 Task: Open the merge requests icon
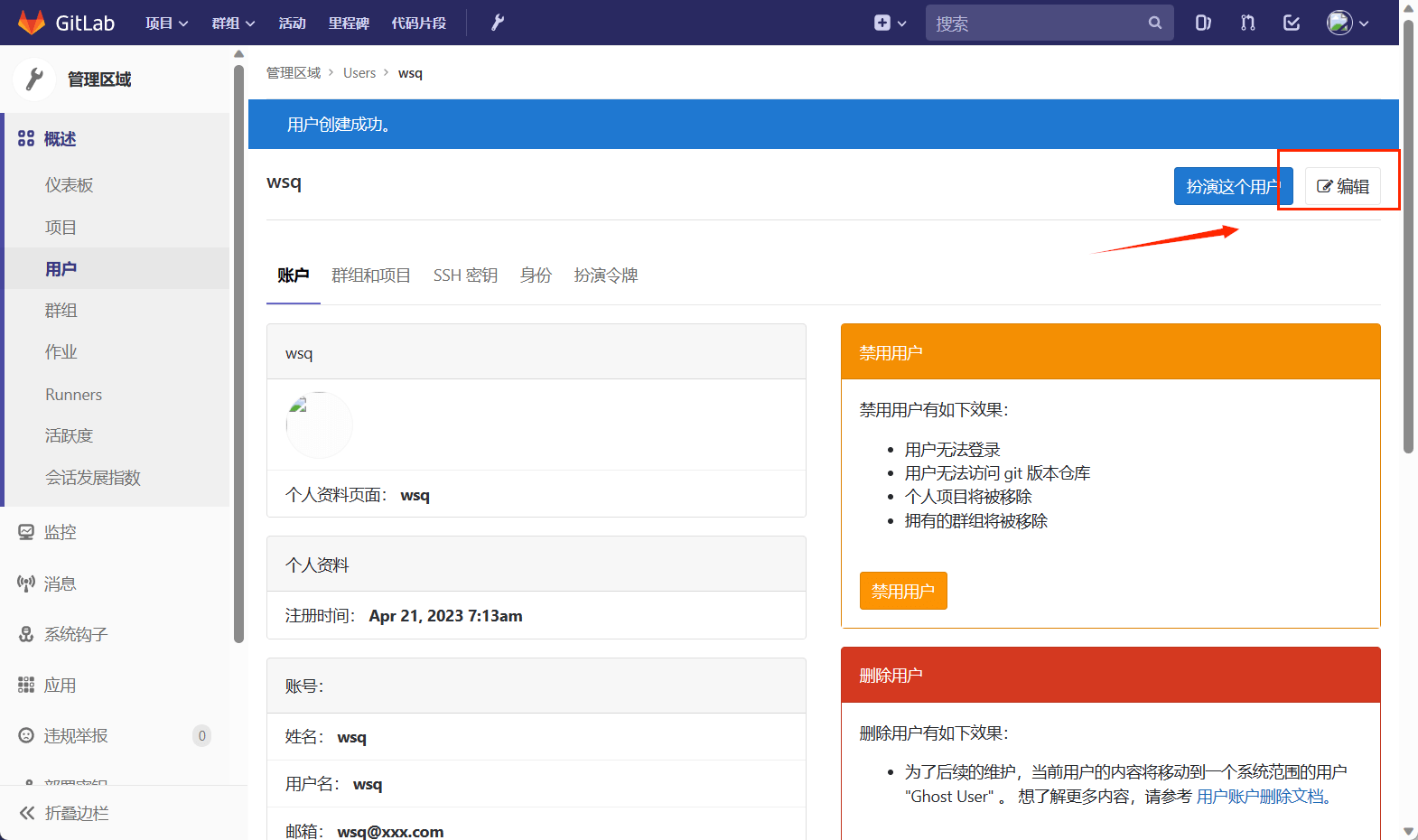(x=1247, y=23)
